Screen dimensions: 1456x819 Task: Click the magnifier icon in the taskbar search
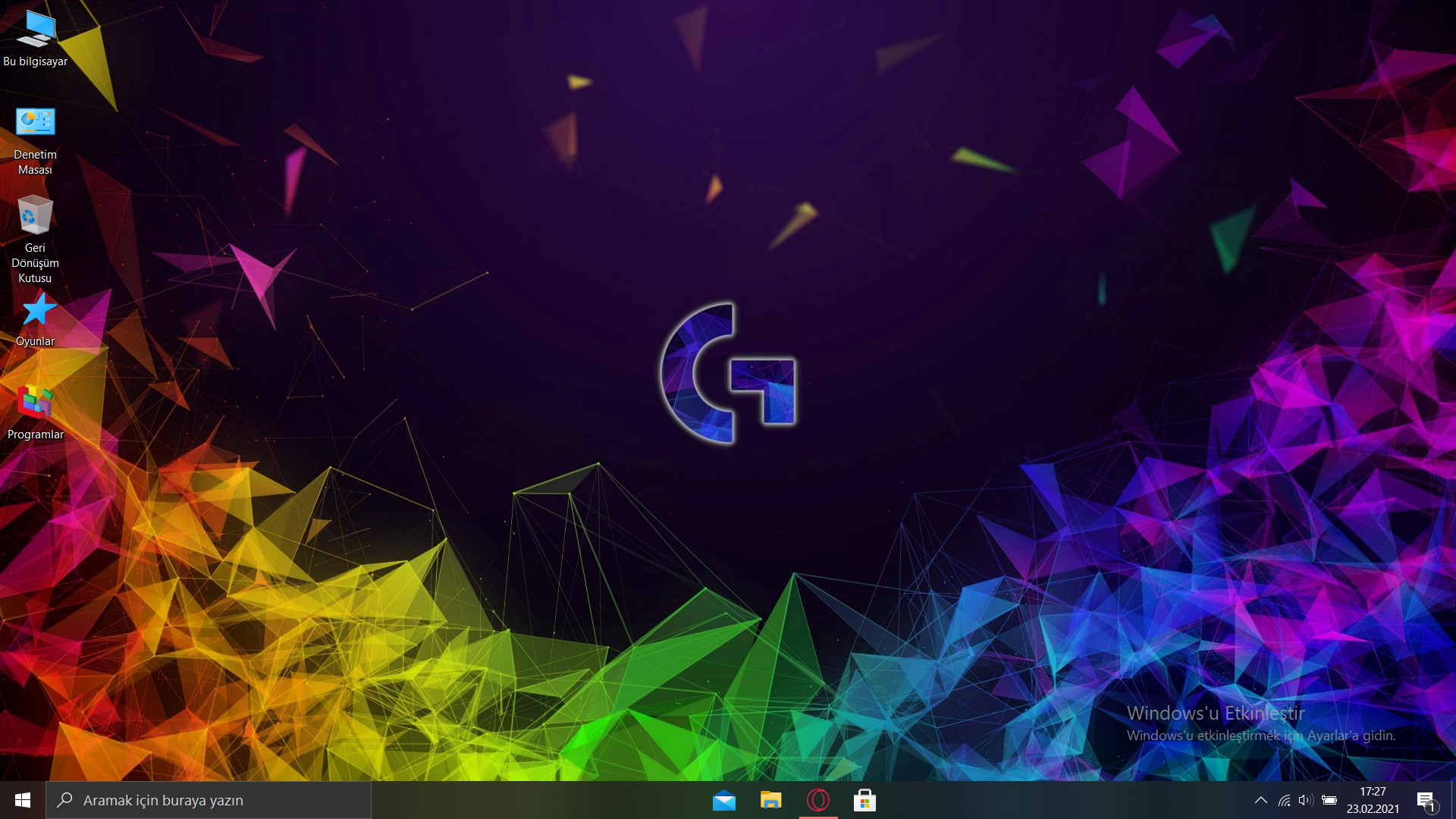65,800
